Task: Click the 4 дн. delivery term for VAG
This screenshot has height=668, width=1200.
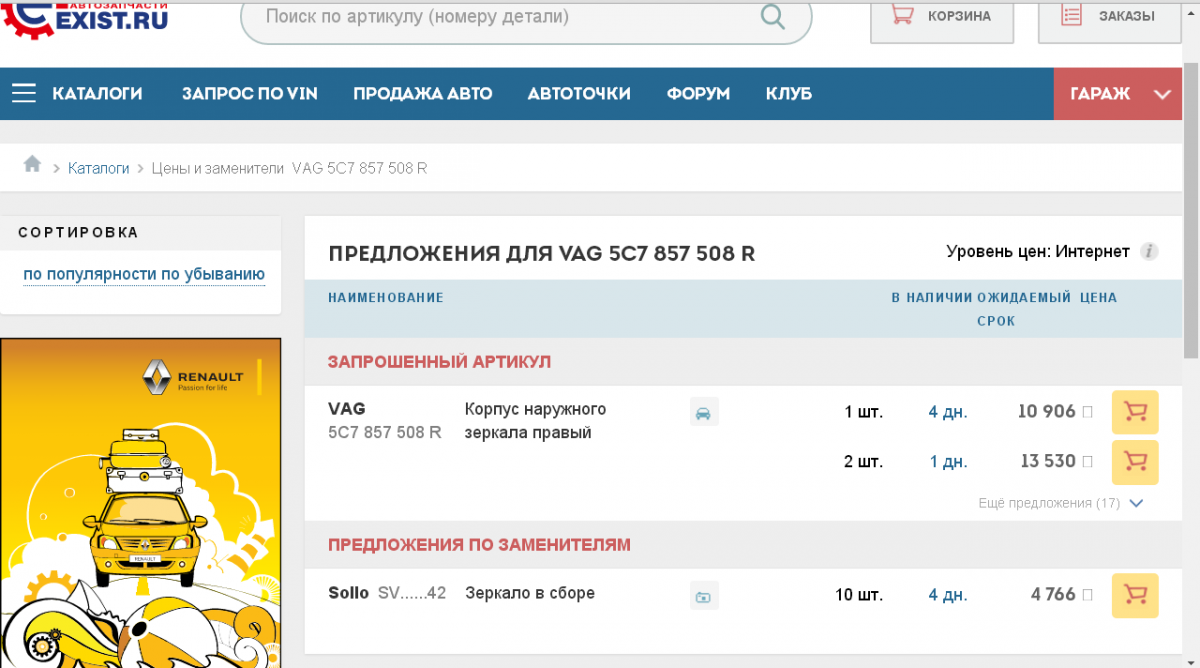Action: 948,412
